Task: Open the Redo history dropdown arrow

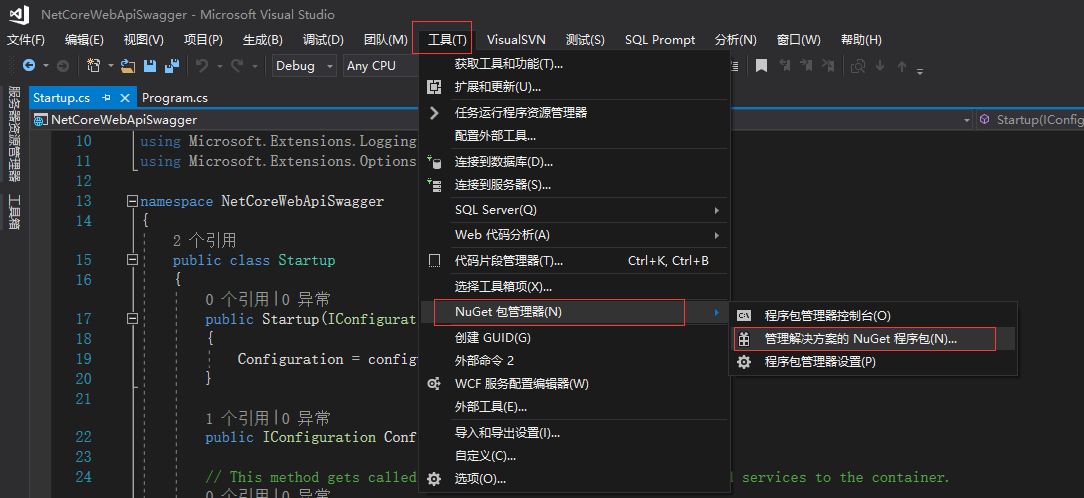Action: coord(254,66)
